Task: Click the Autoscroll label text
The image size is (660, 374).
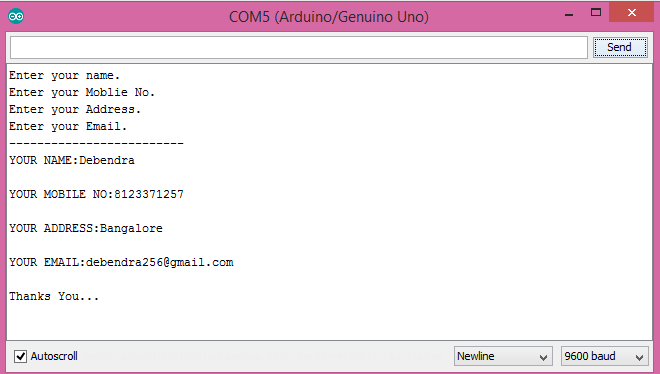Action: [x=54, y=356]
